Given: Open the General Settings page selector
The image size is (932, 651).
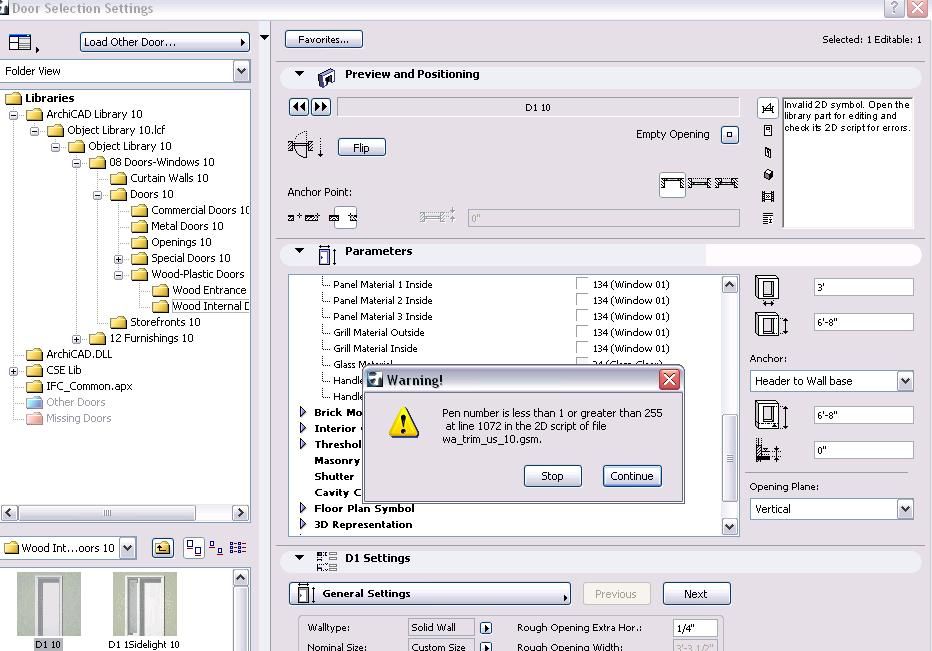Looking at the screenshot, I should tap(430, 593).
